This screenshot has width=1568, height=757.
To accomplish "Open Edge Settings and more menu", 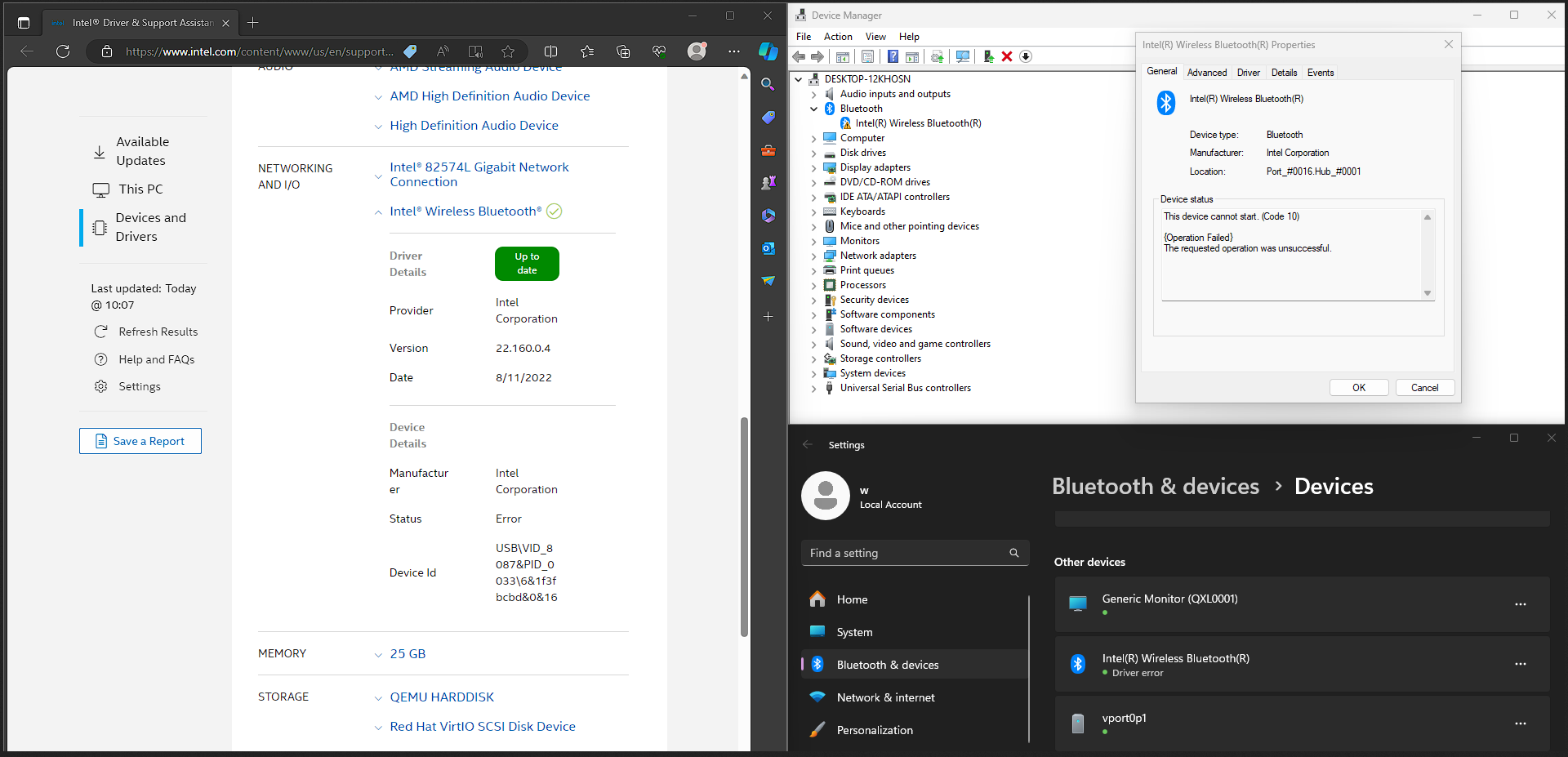I will [x=734, y=51].
